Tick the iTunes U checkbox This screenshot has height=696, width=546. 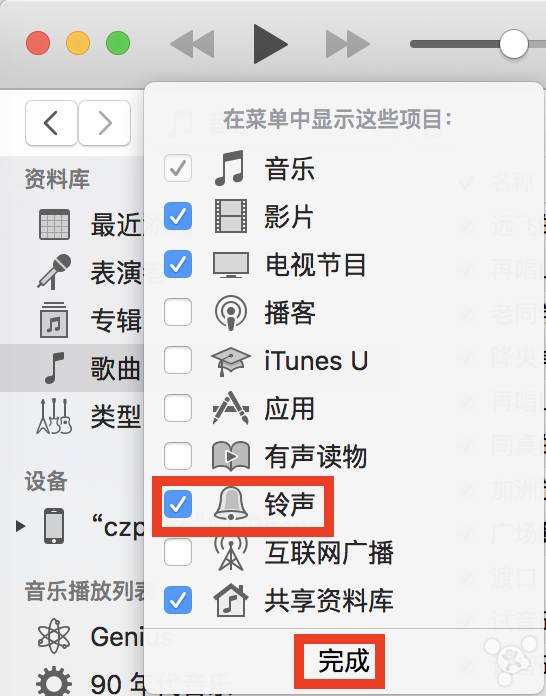178,360
